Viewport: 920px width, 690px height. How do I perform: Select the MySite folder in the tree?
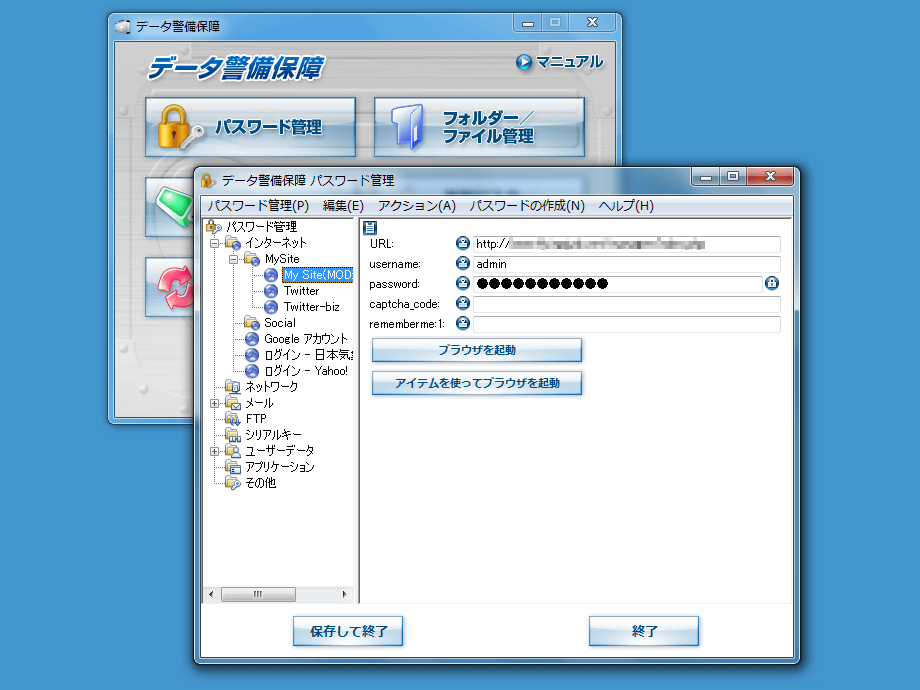click(282, 259)
